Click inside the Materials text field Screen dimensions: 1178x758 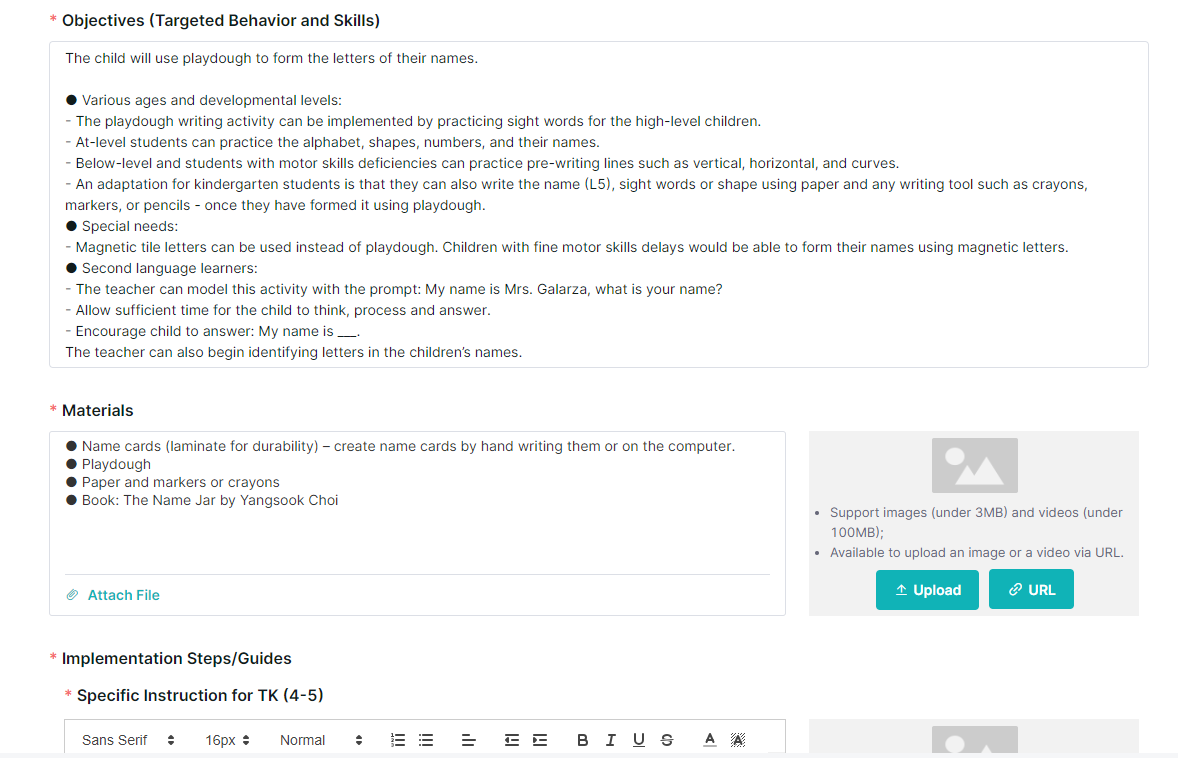(417, 501)
